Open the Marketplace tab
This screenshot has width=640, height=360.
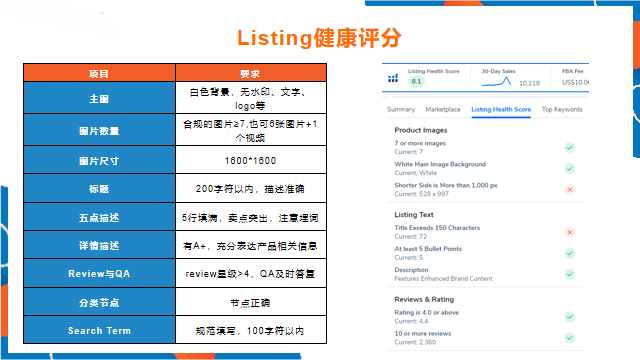(x=443, y=109)
